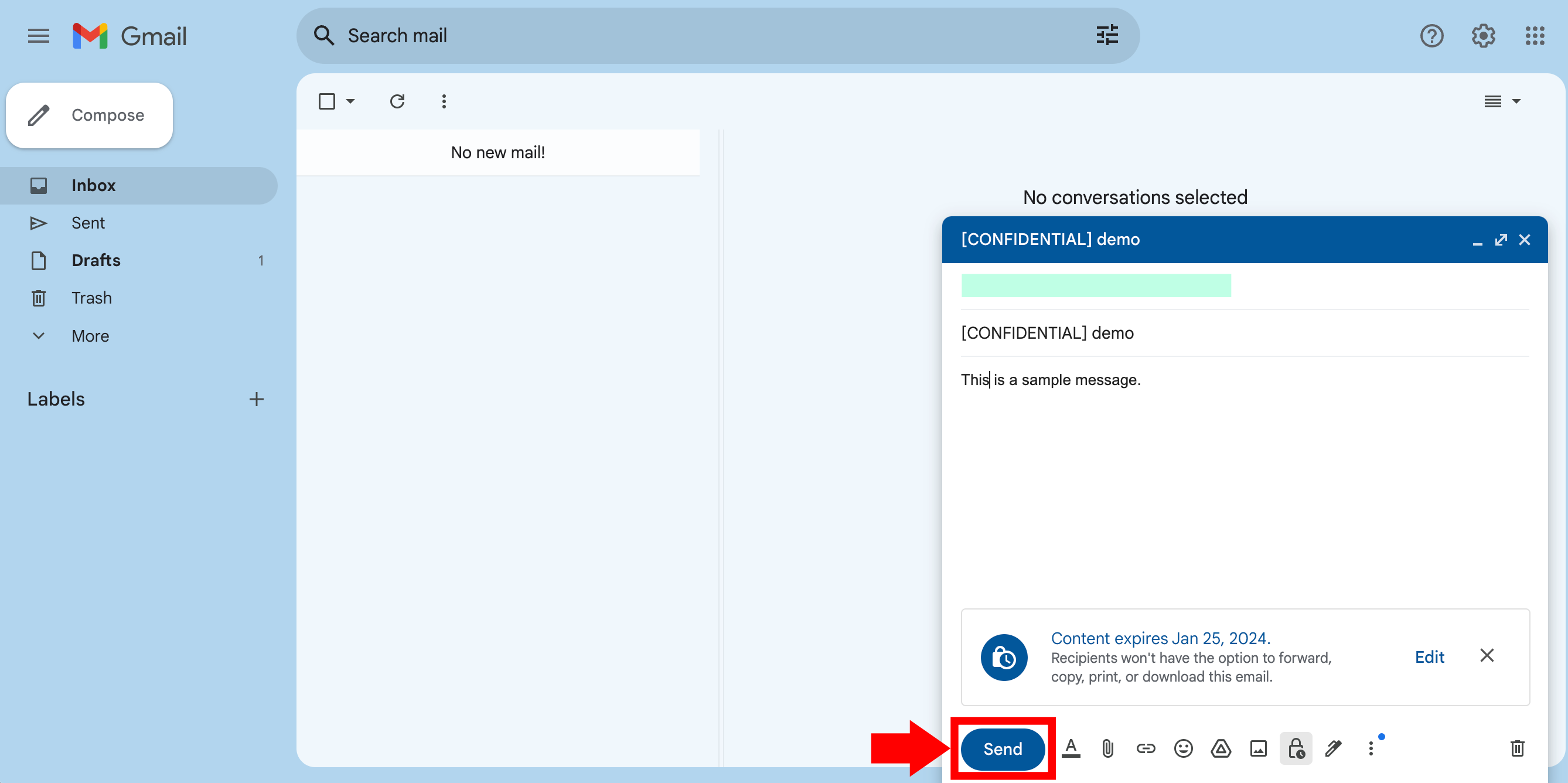The width and height of the screenshot is (1568, 783).
Task: Show search options slider icon
Action: coord(1107,35)
